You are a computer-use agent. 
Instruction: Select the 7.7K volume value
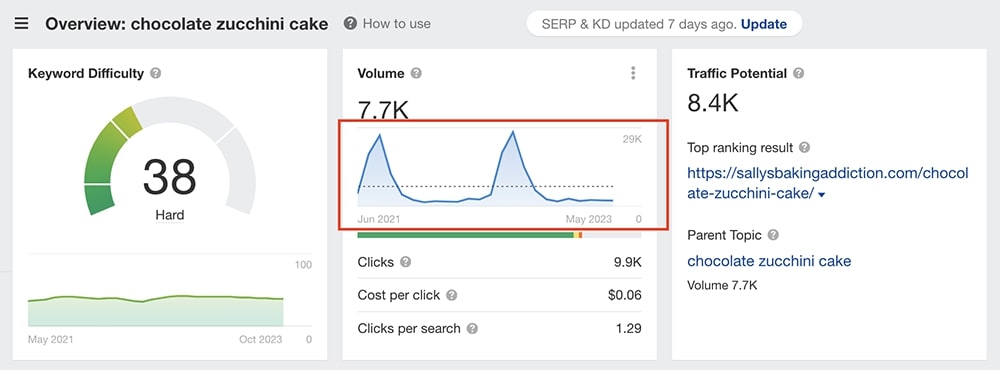383,110
